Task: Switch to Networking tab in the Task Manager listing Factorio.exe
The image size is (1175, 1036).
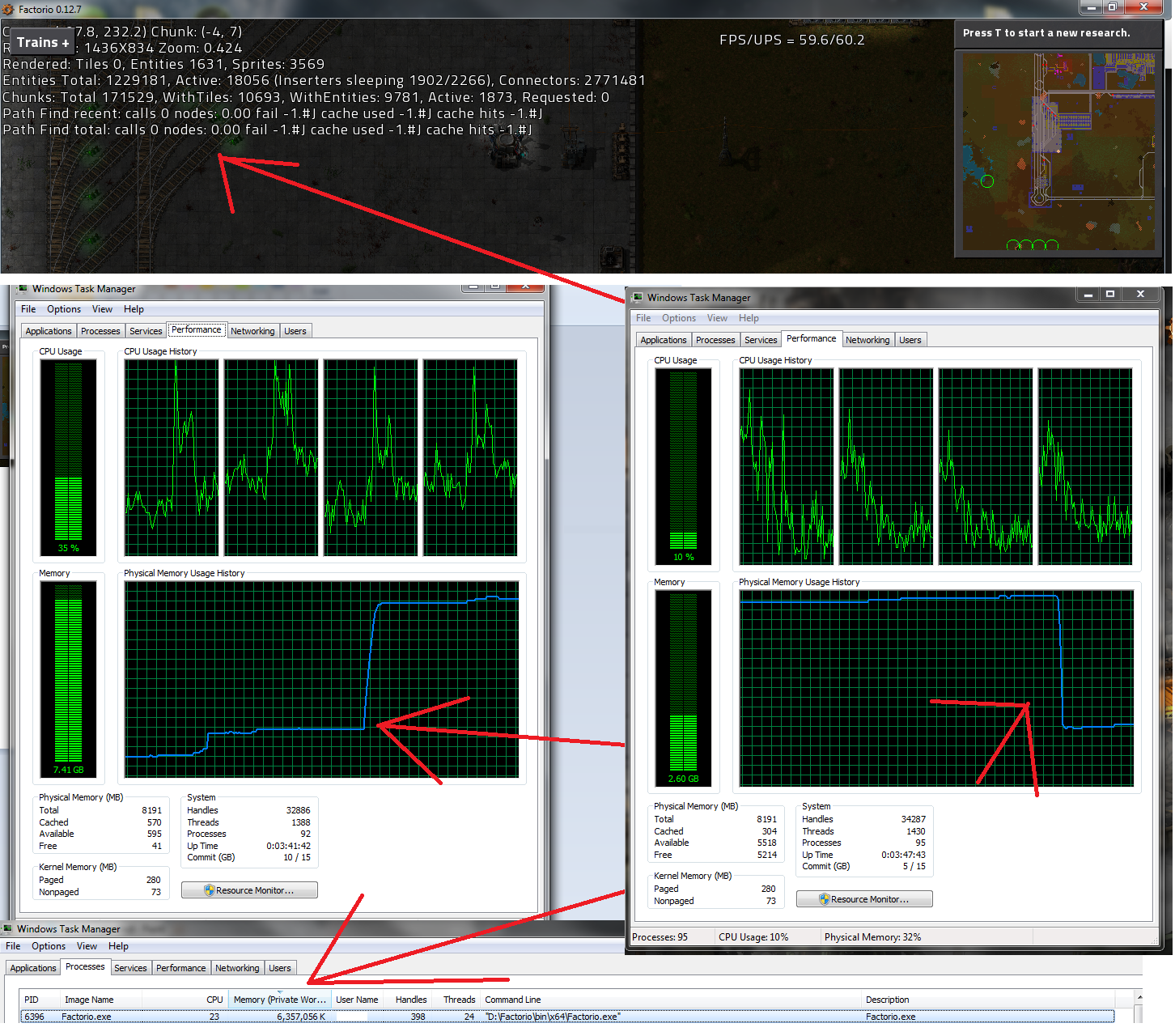Action: (237, 968)
